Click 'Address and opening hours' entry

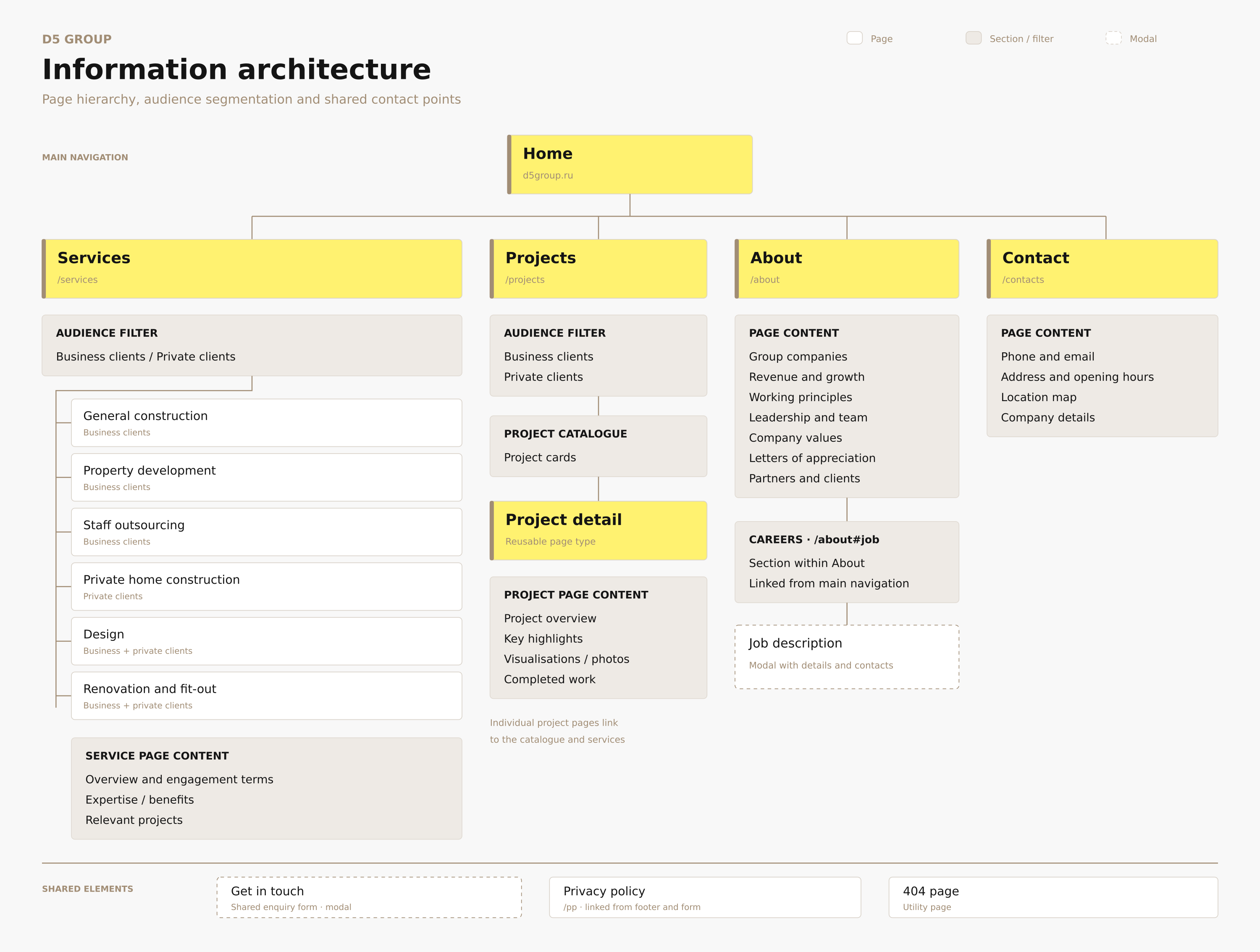click(1077, 377)
